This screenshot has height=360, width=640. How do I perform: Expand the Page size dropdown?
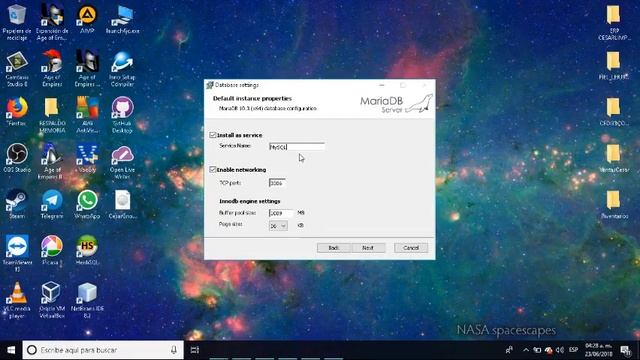tap(278, 226)
